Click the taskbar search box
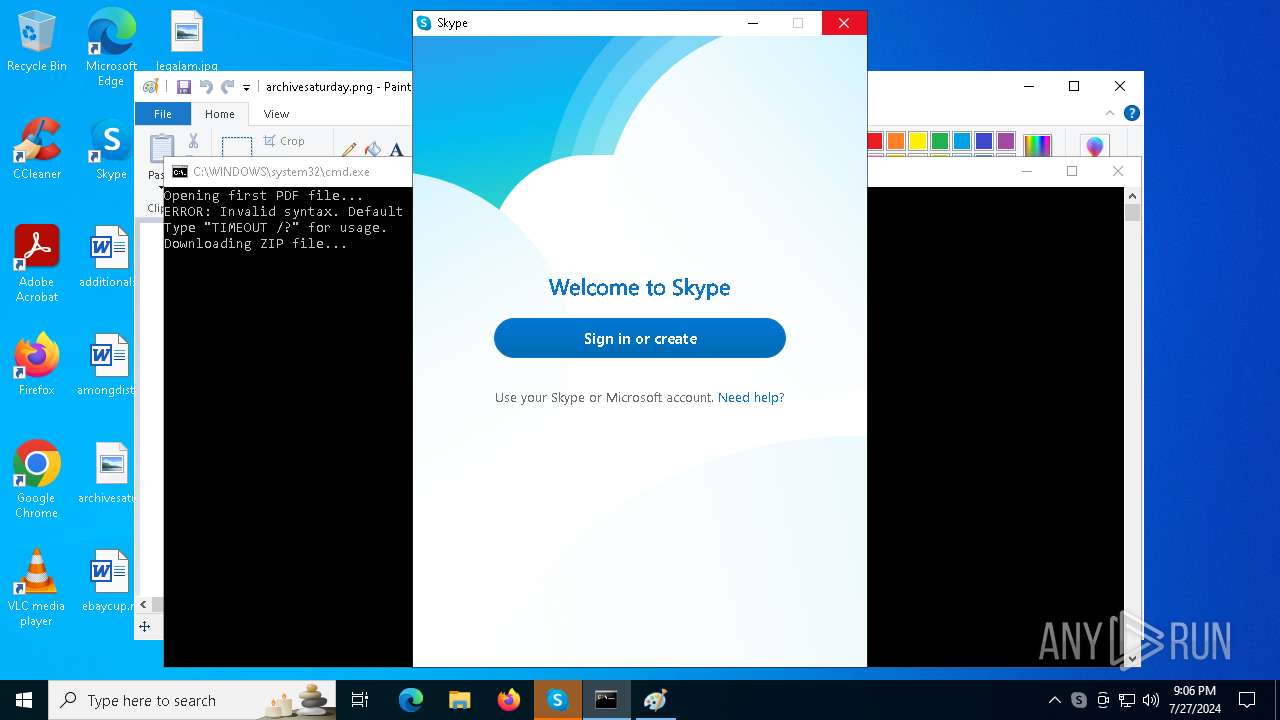 point(194,700)
